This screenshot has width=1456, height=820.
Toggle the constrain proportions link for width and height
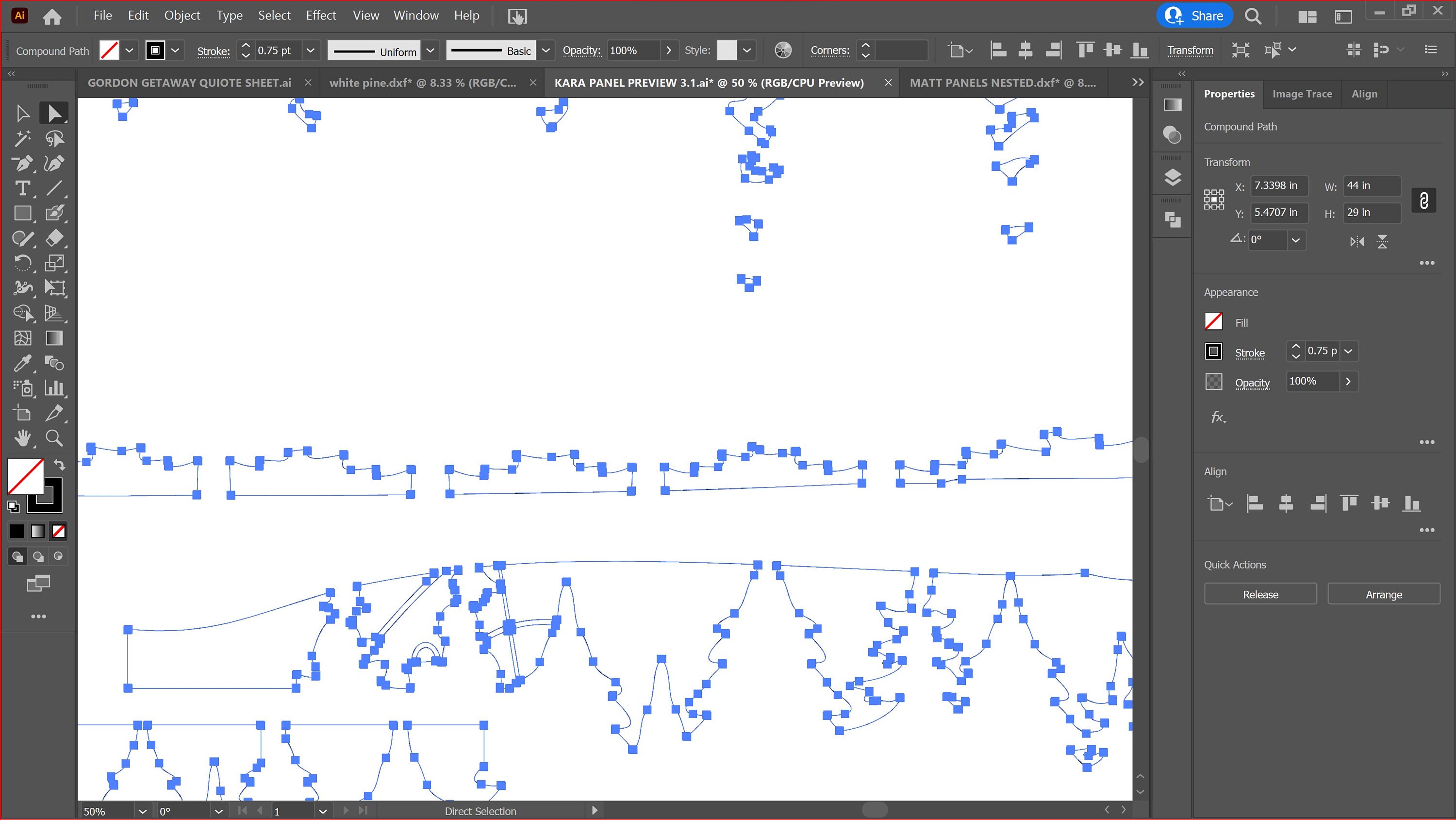[1424, 200]
